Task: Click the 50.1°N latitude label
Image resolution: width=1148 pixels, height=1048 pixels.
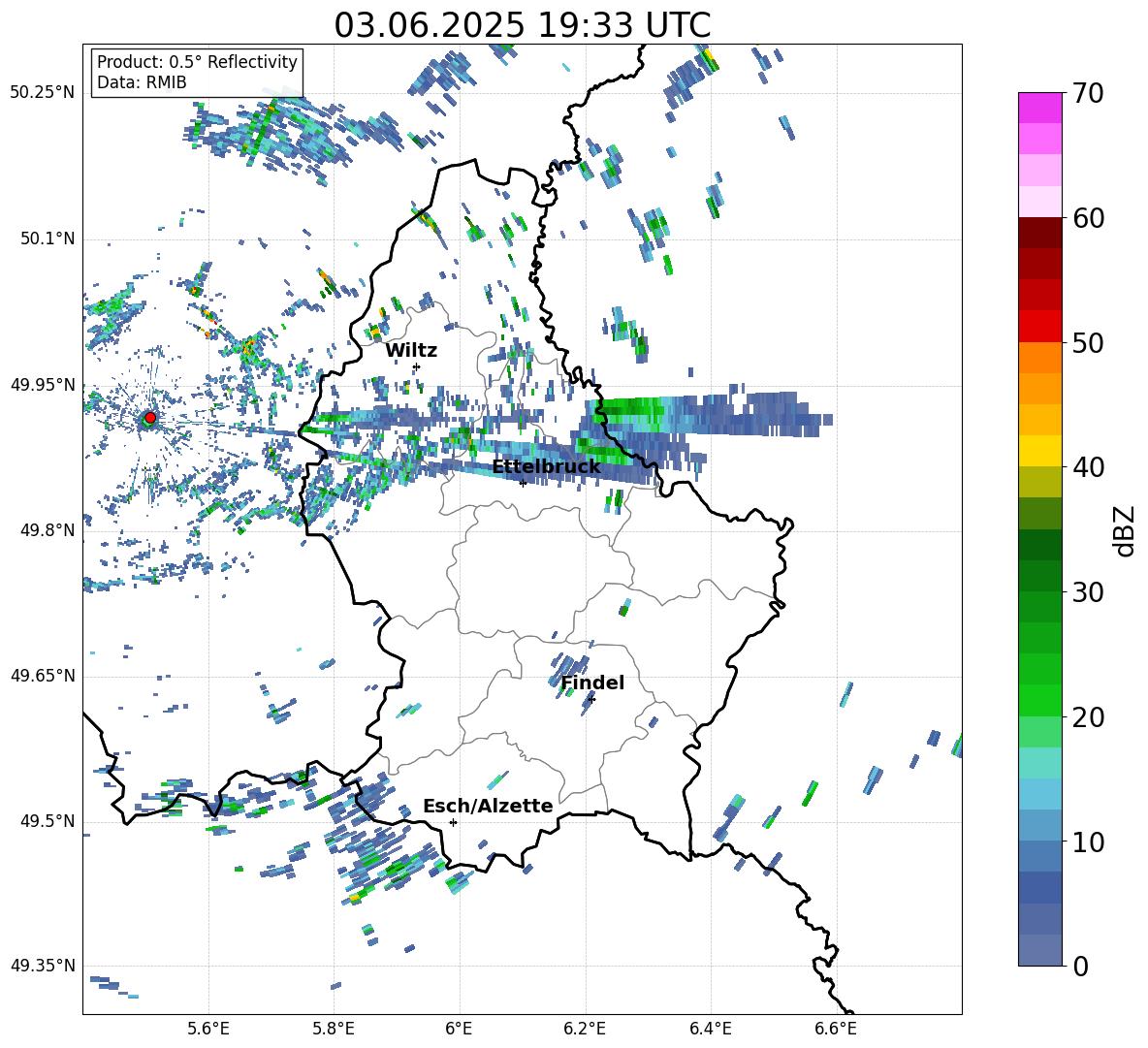Action: point(48,238)
